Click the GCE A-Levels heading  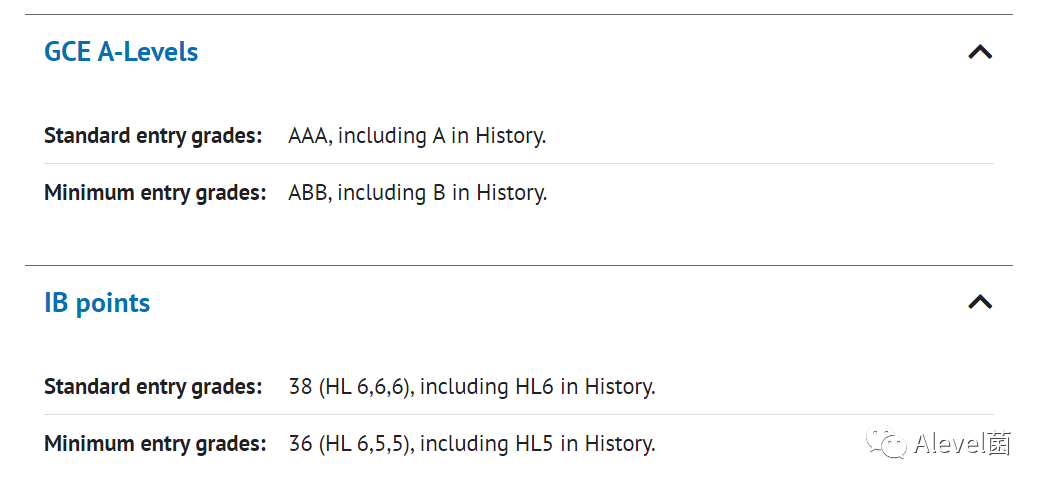[121, 52]
